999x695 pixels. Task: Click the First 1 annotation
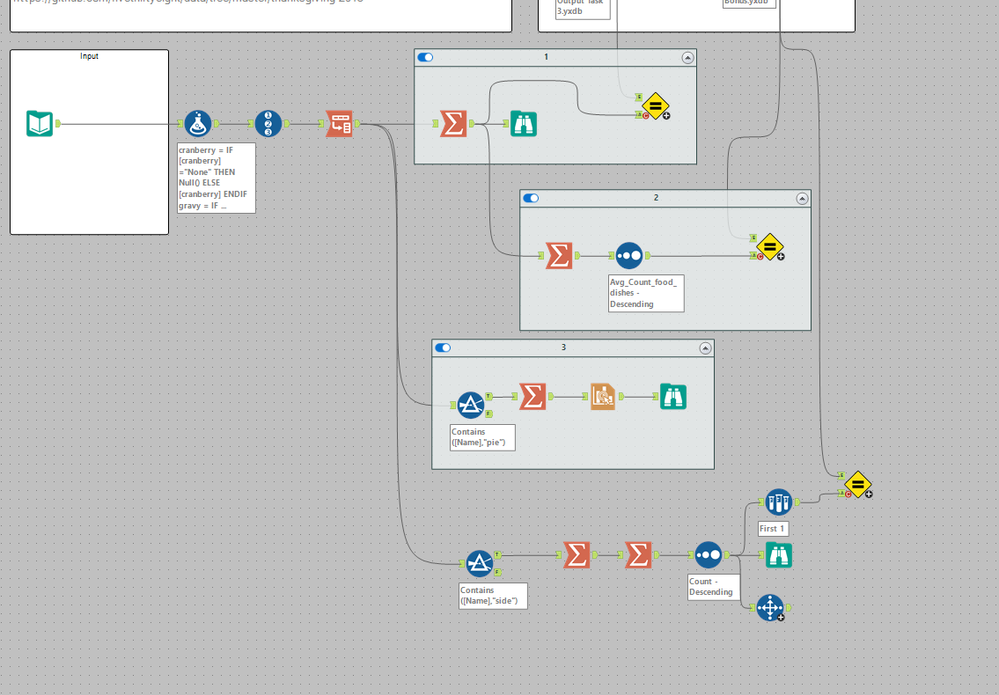click(773, 529)
